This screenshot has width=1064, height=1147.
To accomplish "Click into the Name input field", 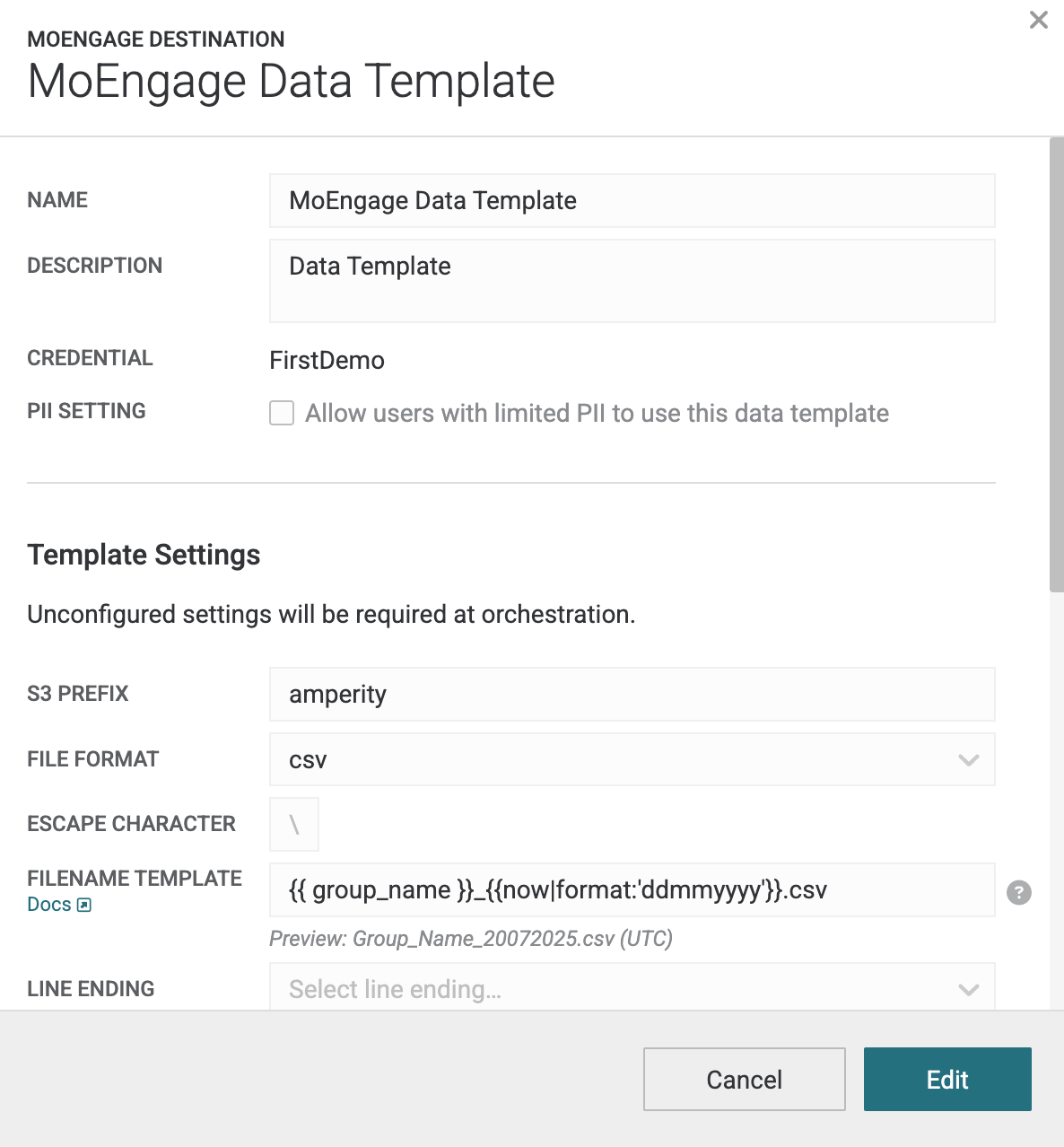I will pyautogui.click(x=632, y=200).
